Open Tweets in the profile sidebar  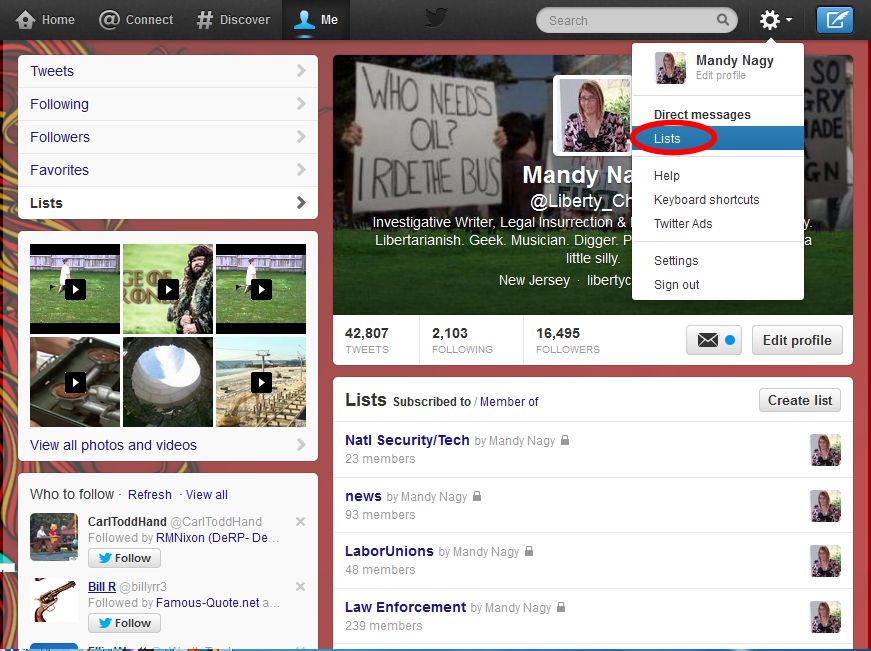(x=168, y=71)
